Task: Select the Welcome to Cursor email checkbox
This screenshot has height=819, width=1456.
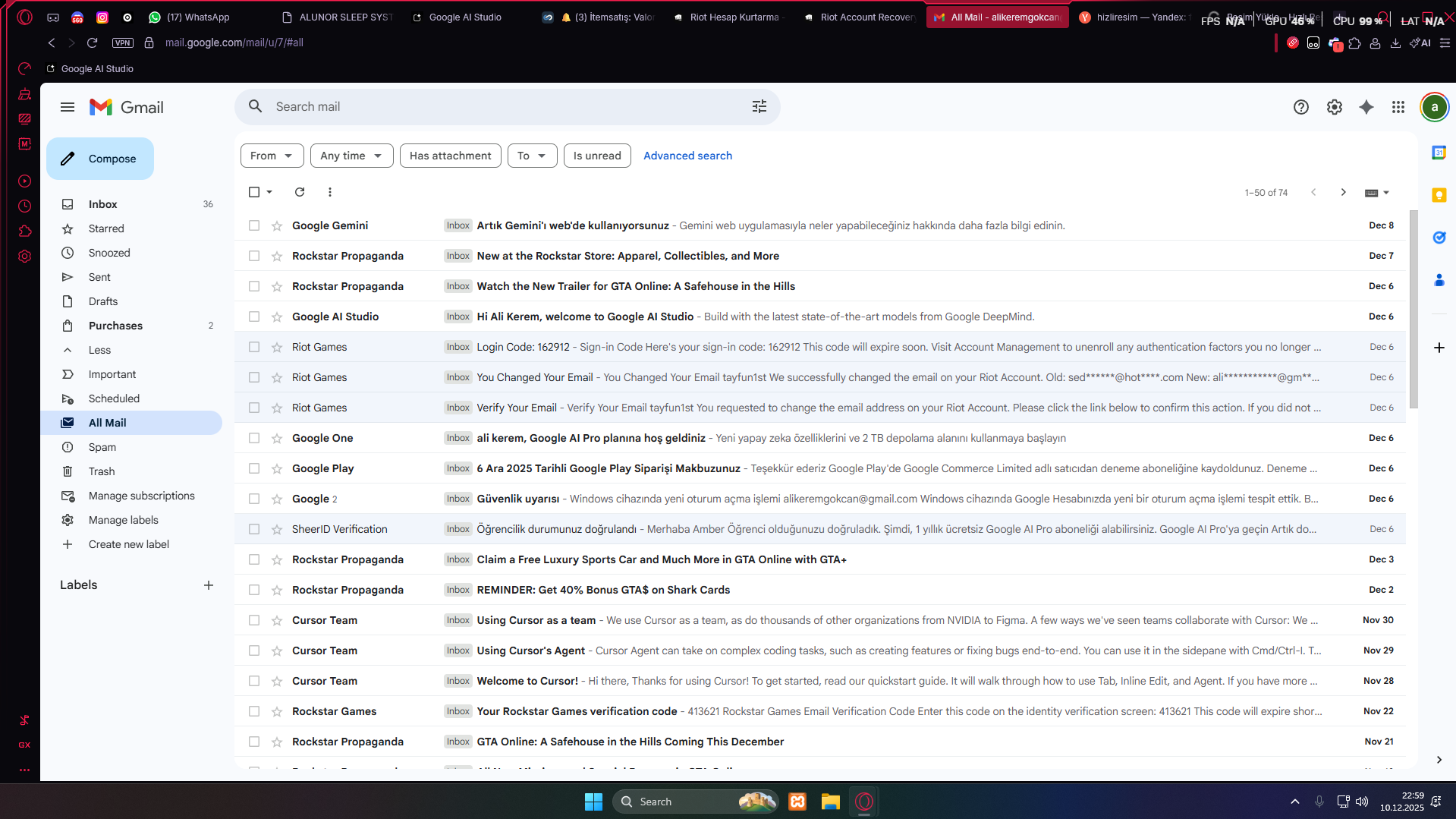Action: 254,681
